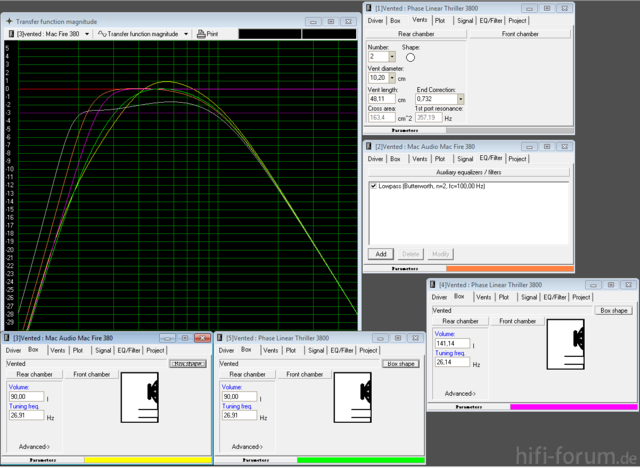Expand Advanced options in window [4]
The image size is (640, 468).
coord(460,394)
